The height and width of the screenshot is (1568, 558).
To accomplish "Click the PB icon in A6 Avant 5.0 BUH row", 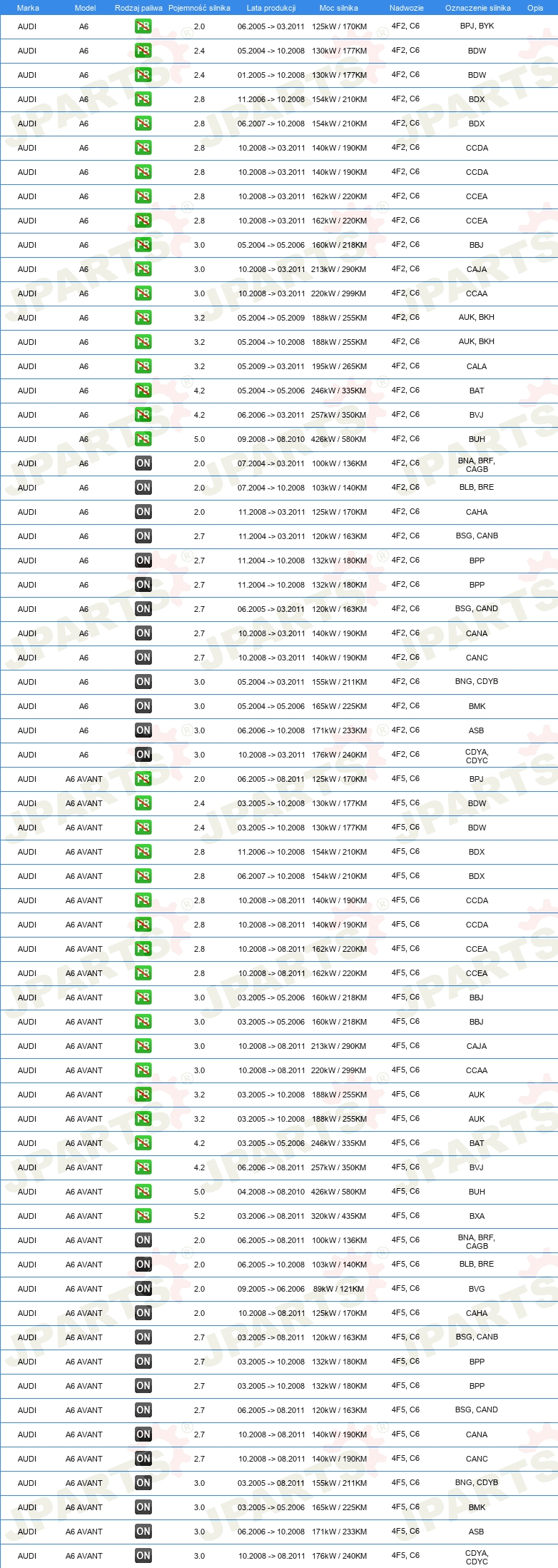I will pyautogui.click(x=143, y=1192).
